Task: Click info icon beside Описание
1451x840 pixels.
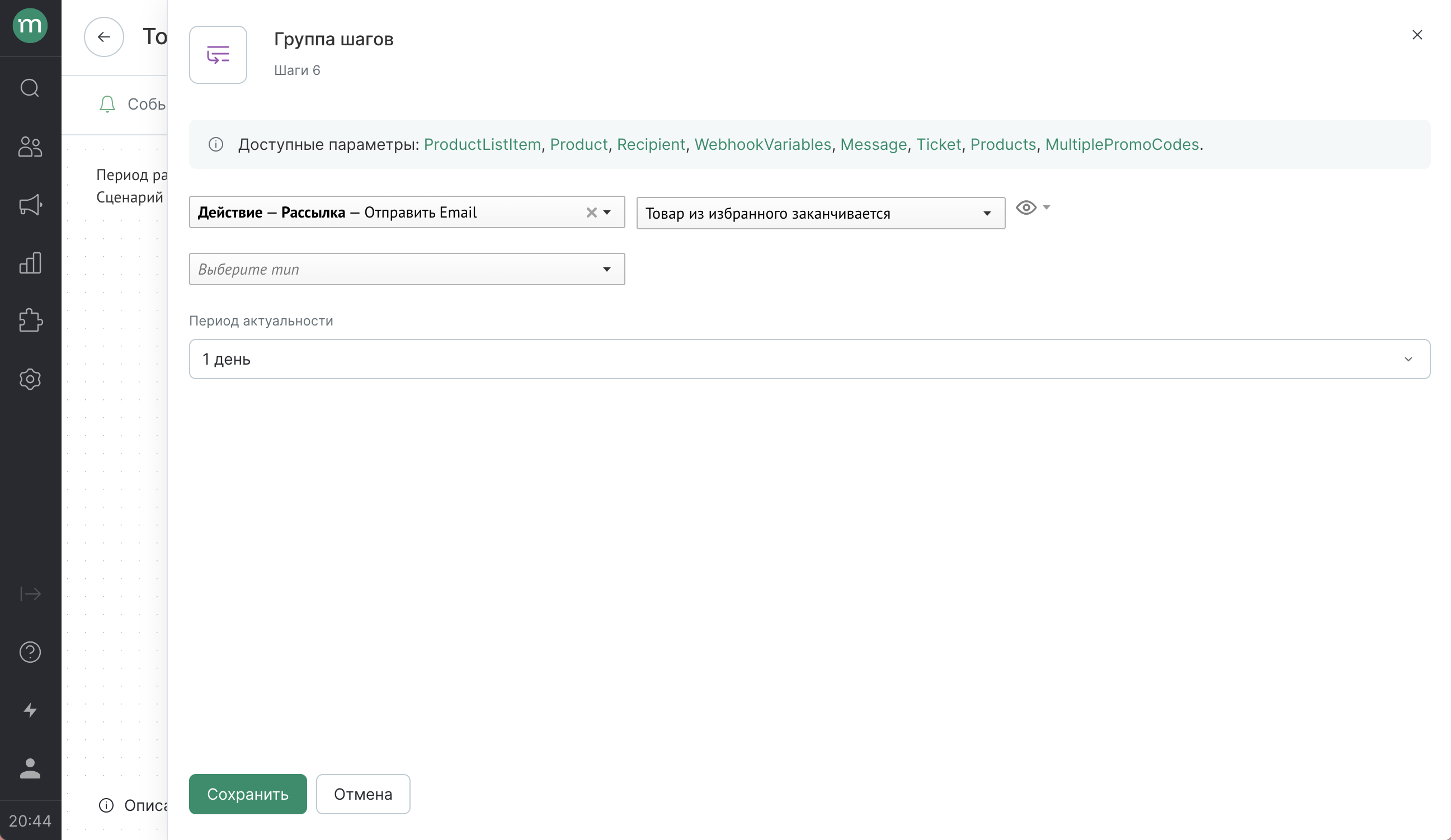Action: click(x=106, y=805)
